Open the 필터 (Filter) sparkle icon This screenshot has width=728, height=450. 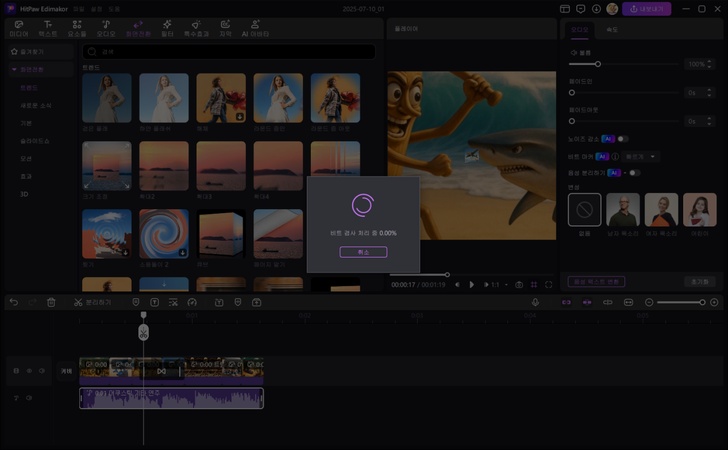167,29
